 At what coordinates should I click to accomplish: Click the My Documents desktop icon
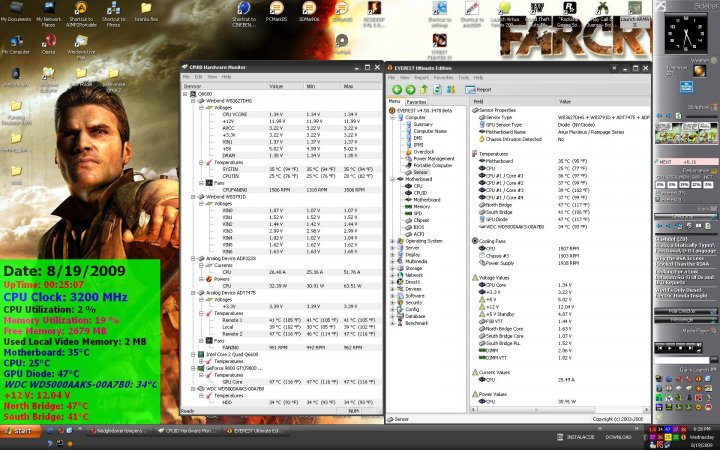pyautogui.click(x=16, y=12)
